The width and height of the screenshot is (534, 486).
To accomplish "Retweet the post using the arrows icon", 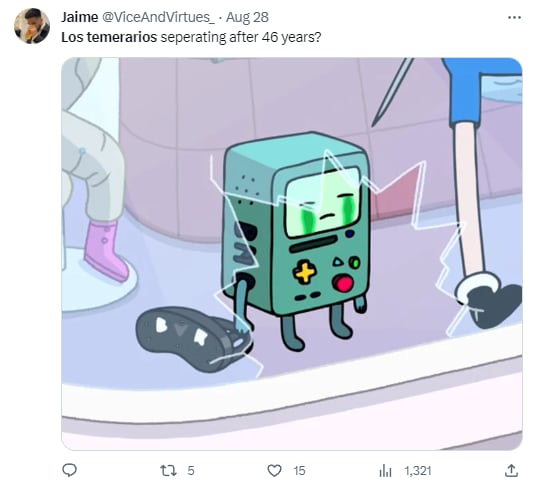I will [x=169, y=471].
